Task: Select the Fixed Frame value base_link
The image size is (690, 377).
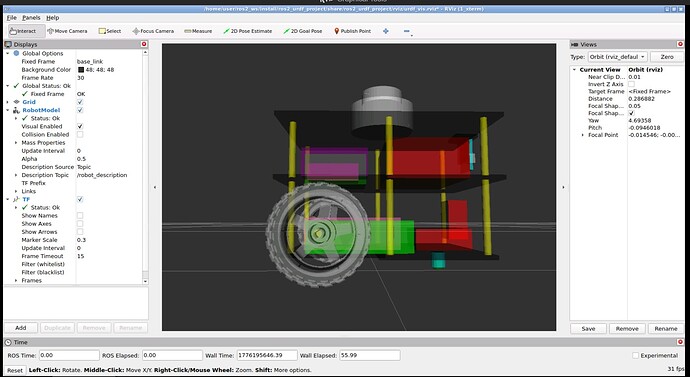Action: [90, 62]
